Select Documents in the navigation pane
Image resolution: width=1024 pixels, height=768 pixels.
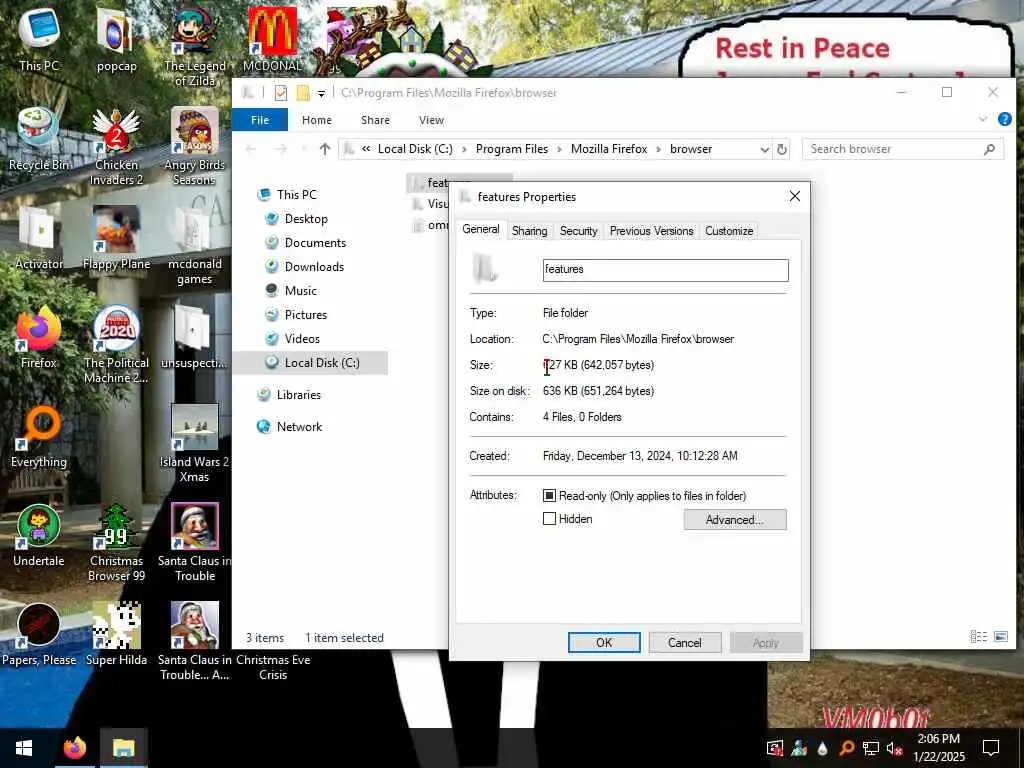(315, 243)
